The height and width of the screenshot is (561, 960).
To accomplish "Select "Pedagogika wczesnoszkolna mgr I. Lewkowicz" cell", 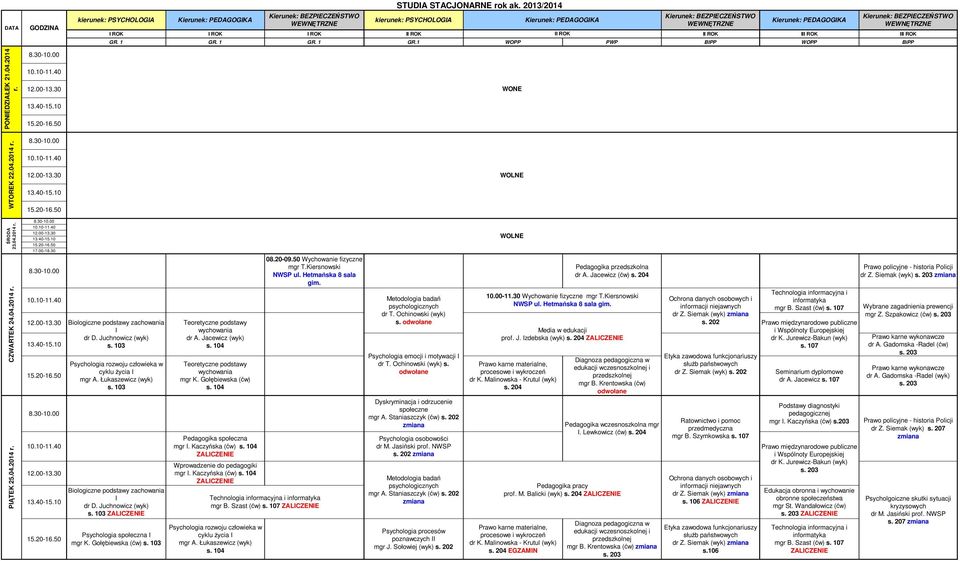I will [612, 428].
